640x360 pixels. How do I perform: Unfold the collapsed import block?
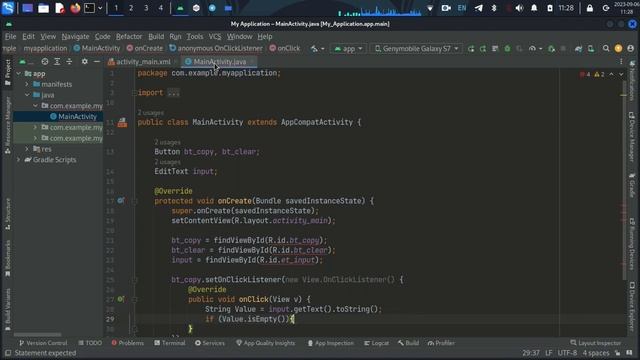(x=173, y=93)
